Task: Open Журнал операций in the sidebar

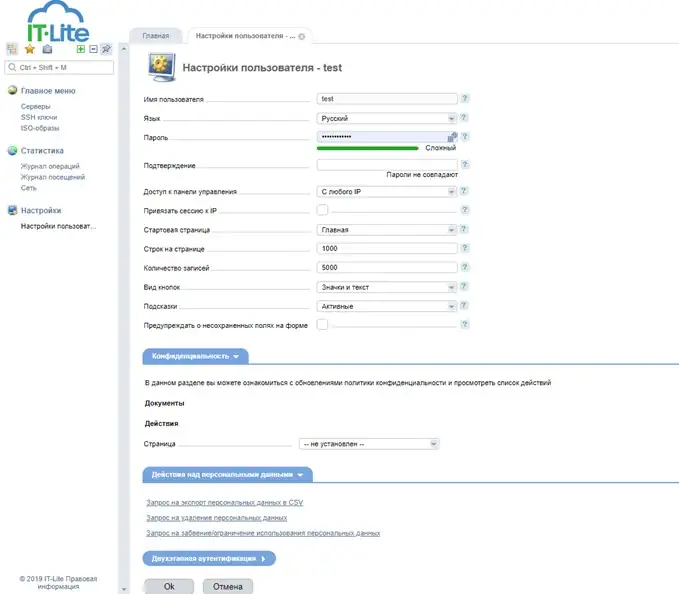Action: (x=50, y=167)
